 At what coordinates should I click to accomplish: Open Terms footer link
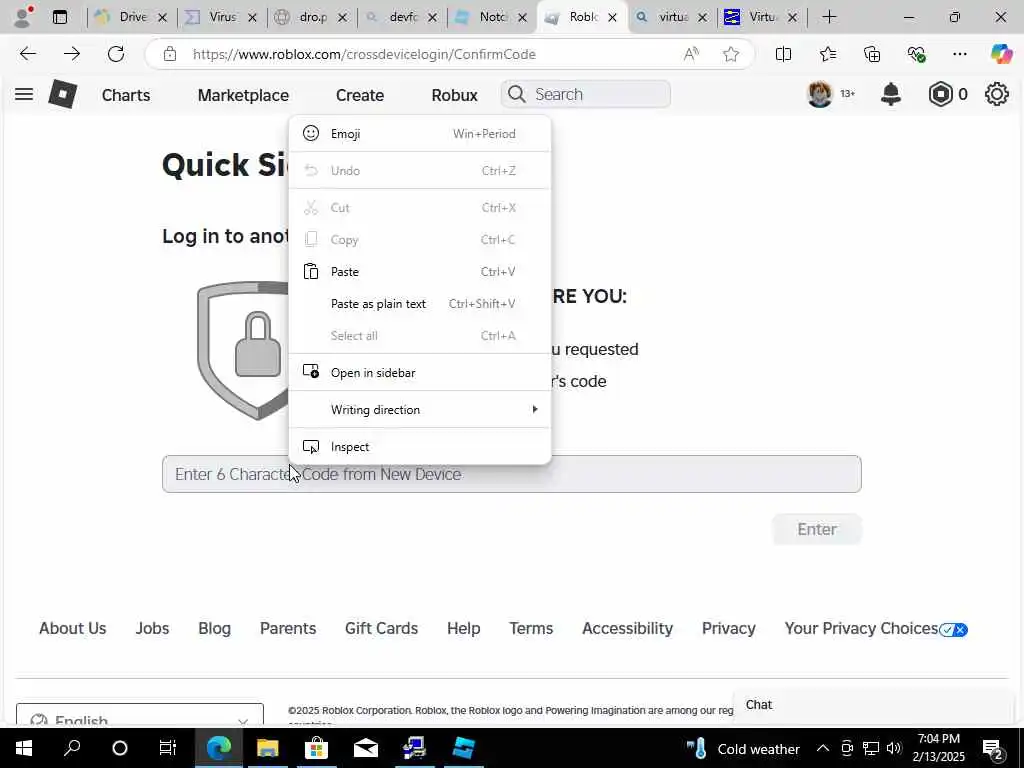coord(531,628)
